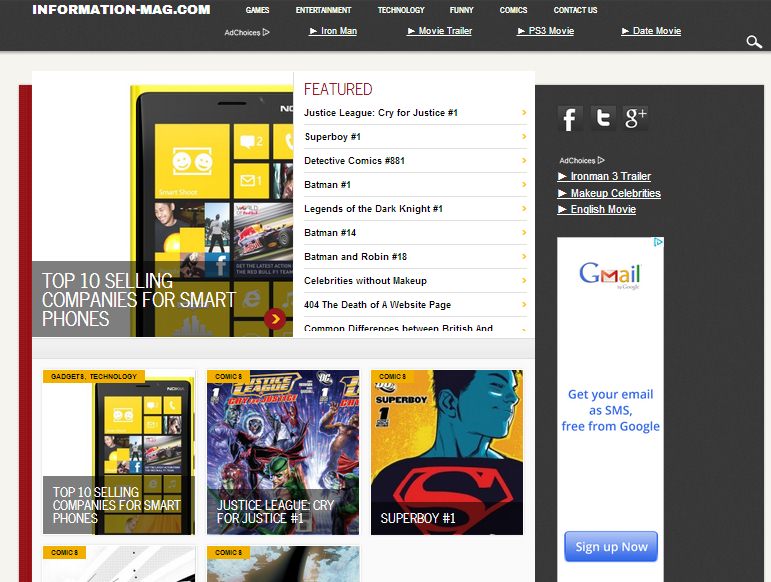
Task: Open the Funny menu
Action: (461, 10)
